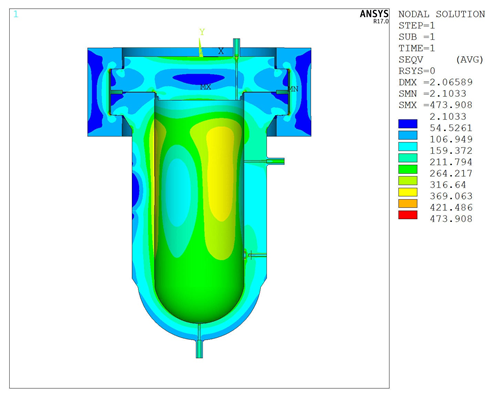Click the legend value 369.063
This screenshot has width=490, height=398.
click(451, 196)
